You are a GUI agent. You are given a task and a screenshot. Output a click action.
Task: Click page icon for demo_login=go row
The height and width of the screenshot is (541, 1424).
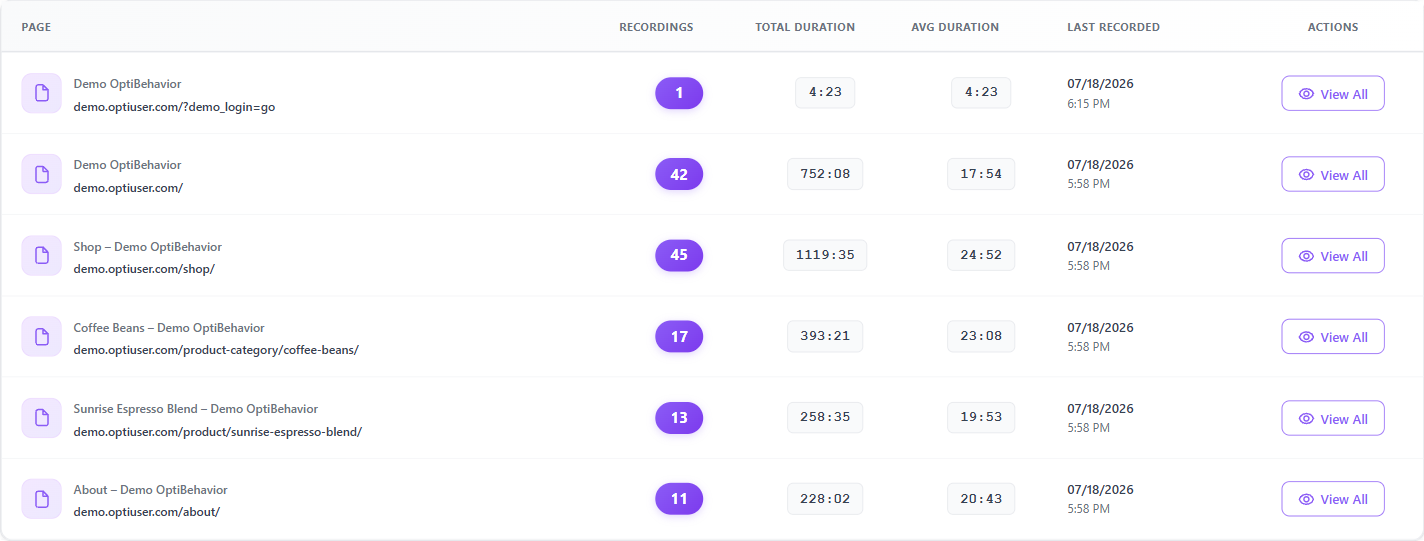coord(41,93)
